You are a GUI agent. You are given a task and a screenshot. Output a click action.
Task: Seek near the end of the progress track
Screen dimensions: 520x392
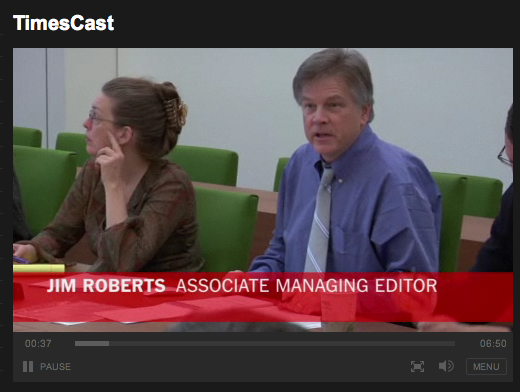(x=448, y=343)
